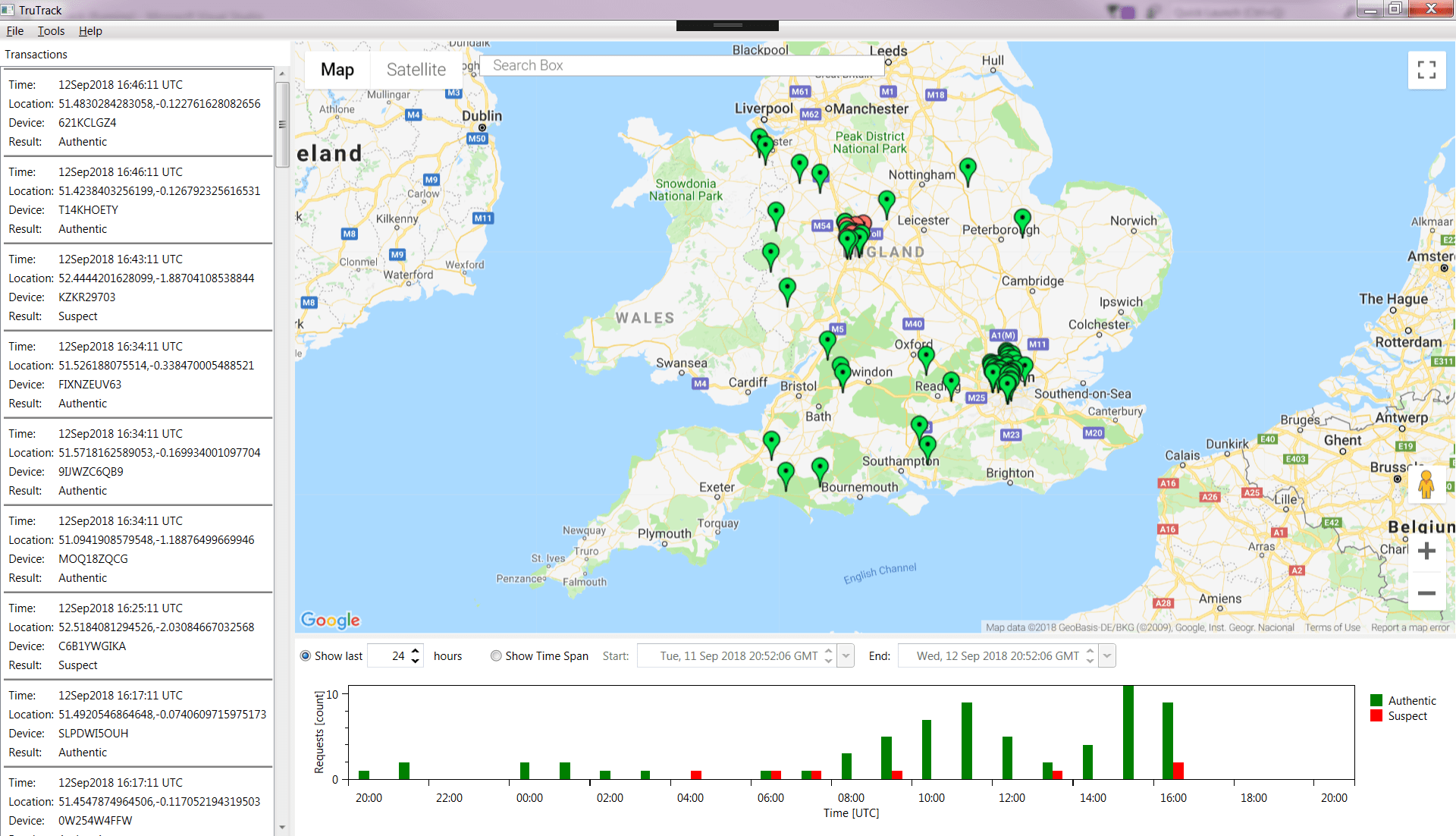Image resolution: width=1456 pixels, height=836 pixels.
Task: Open the End date dropdown
Action: pyautogui.click(x=1108, y=655)
